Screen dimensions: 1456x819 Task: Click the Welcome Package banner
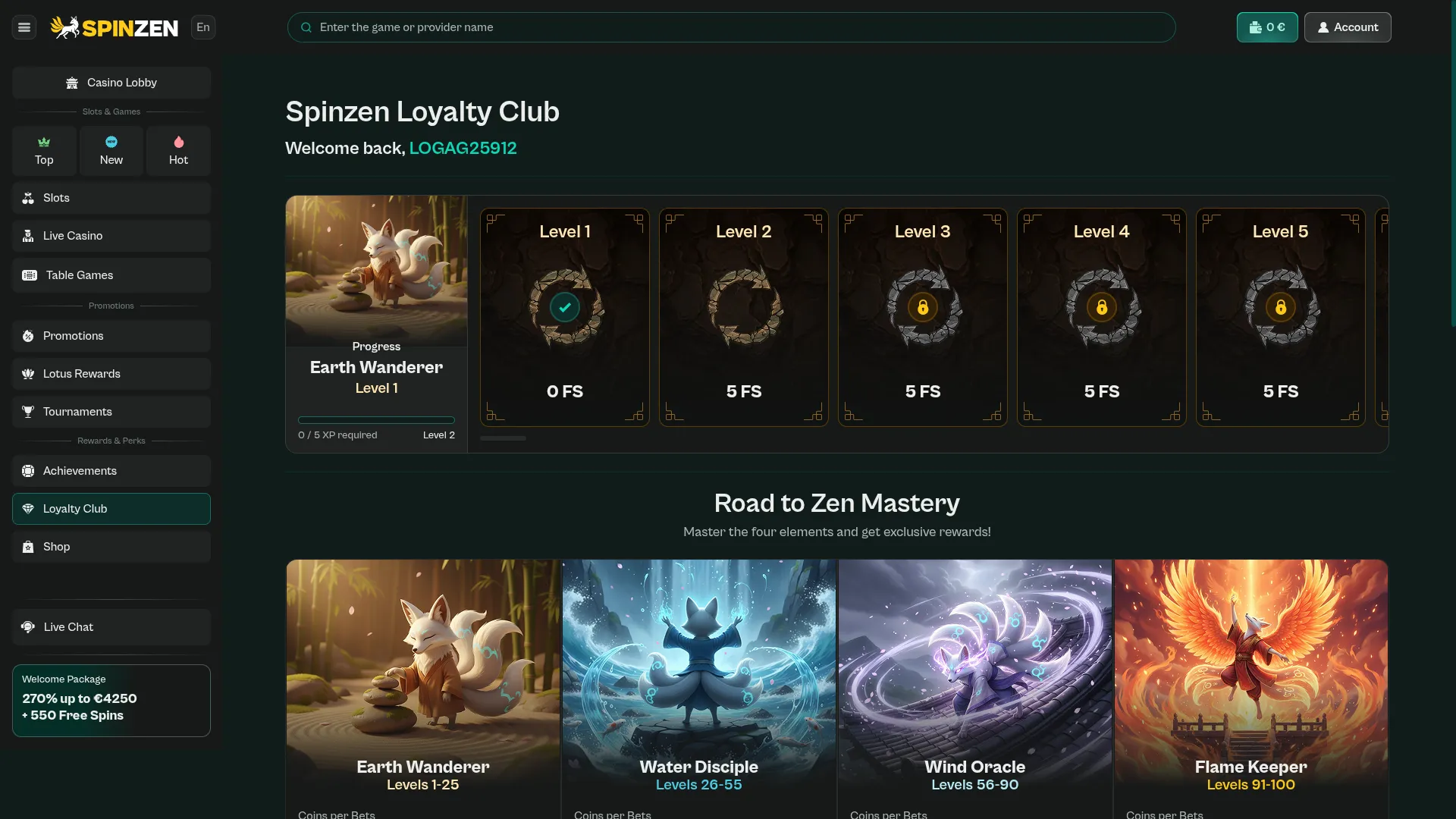[111, 700]
